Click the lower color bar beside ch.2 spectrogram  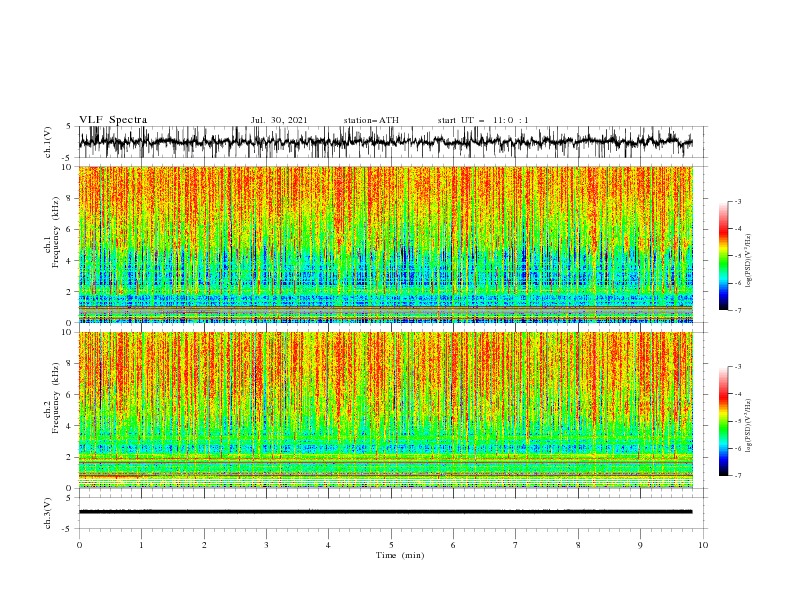[723, 421]
